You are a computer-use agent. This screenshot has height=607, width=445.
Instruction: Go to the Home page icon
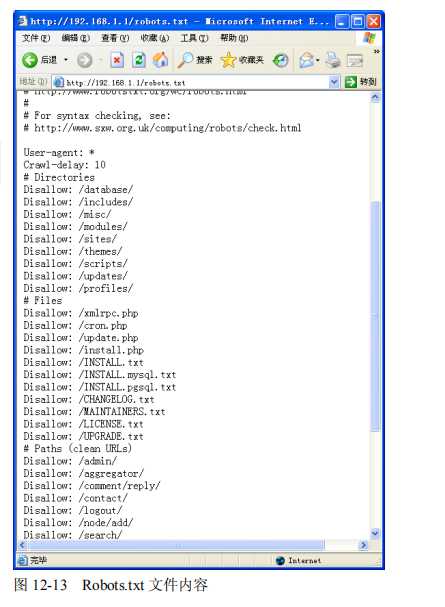click(161, 60)
